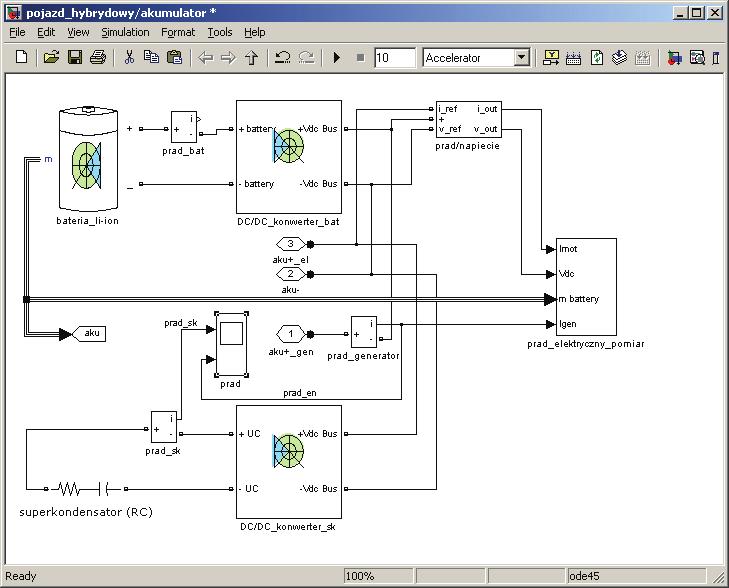729x588 pixels.
Task: Navigate back with left arrow icon
Action: pyautogui.click(x=205, y=58)
